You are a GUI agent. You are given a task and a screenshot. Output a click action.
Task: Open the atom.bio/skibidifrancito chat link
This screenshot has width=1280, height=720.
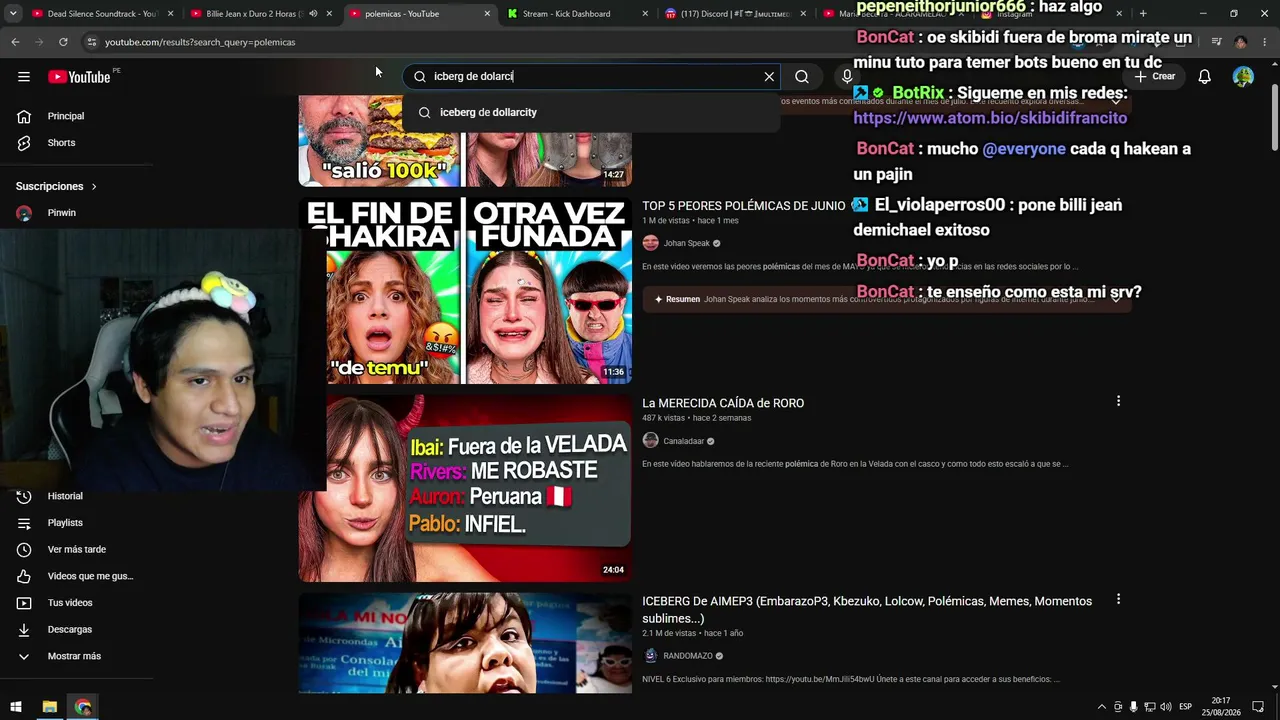tap(990, 118)
